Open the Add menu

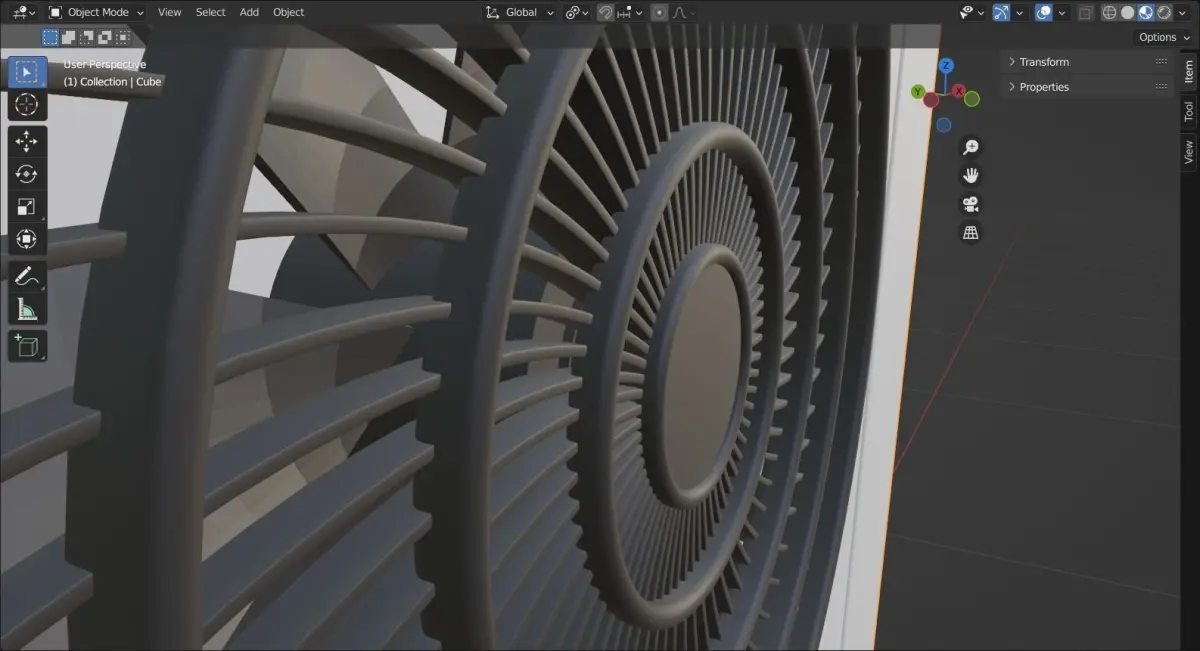[x=249, y=12]
